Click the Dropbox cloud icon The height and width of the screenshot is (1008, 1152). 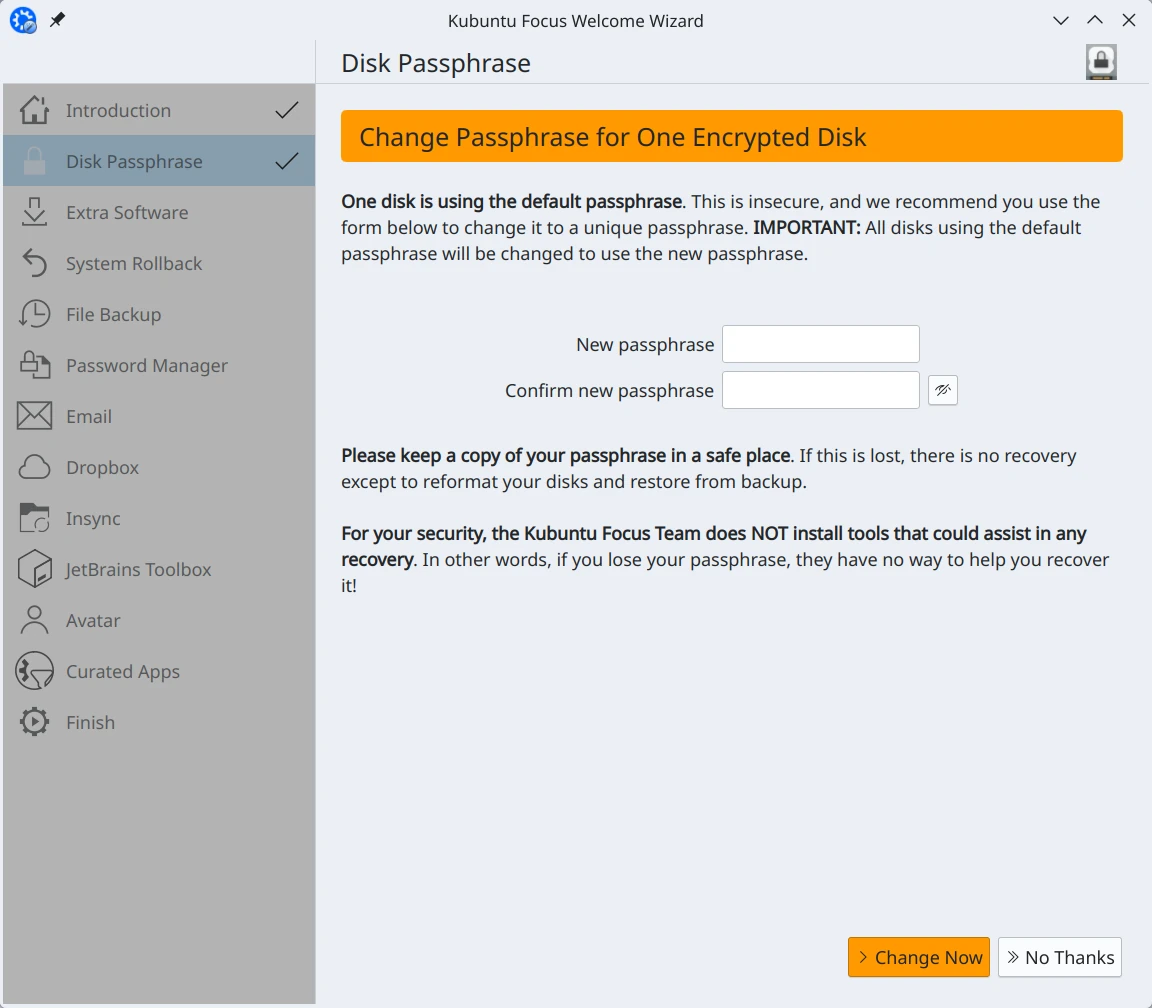point(34,467)
